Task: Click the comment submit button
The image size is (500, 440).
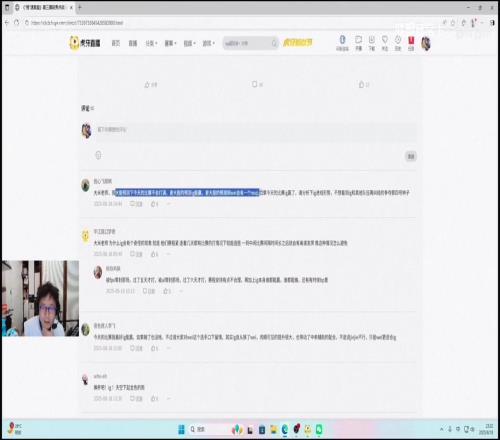Action: point(411,156)
